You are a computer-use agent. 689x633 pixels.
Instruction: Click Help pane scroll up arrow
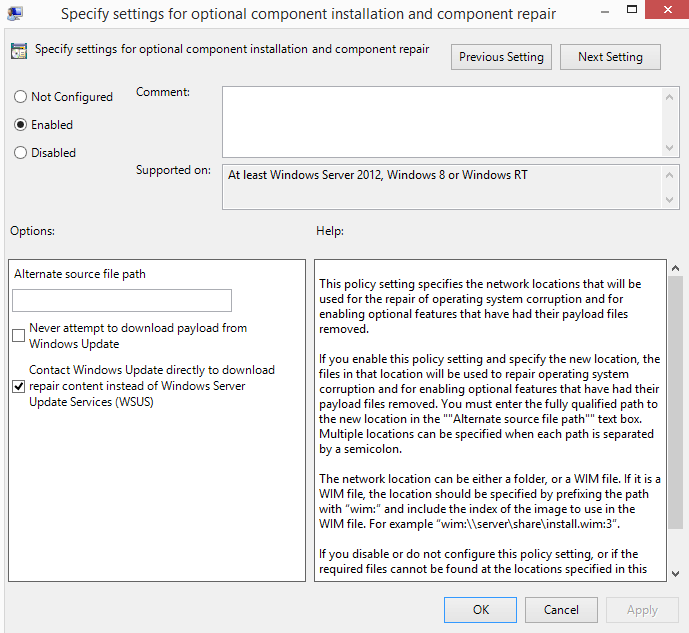click(x=675, y=268)
